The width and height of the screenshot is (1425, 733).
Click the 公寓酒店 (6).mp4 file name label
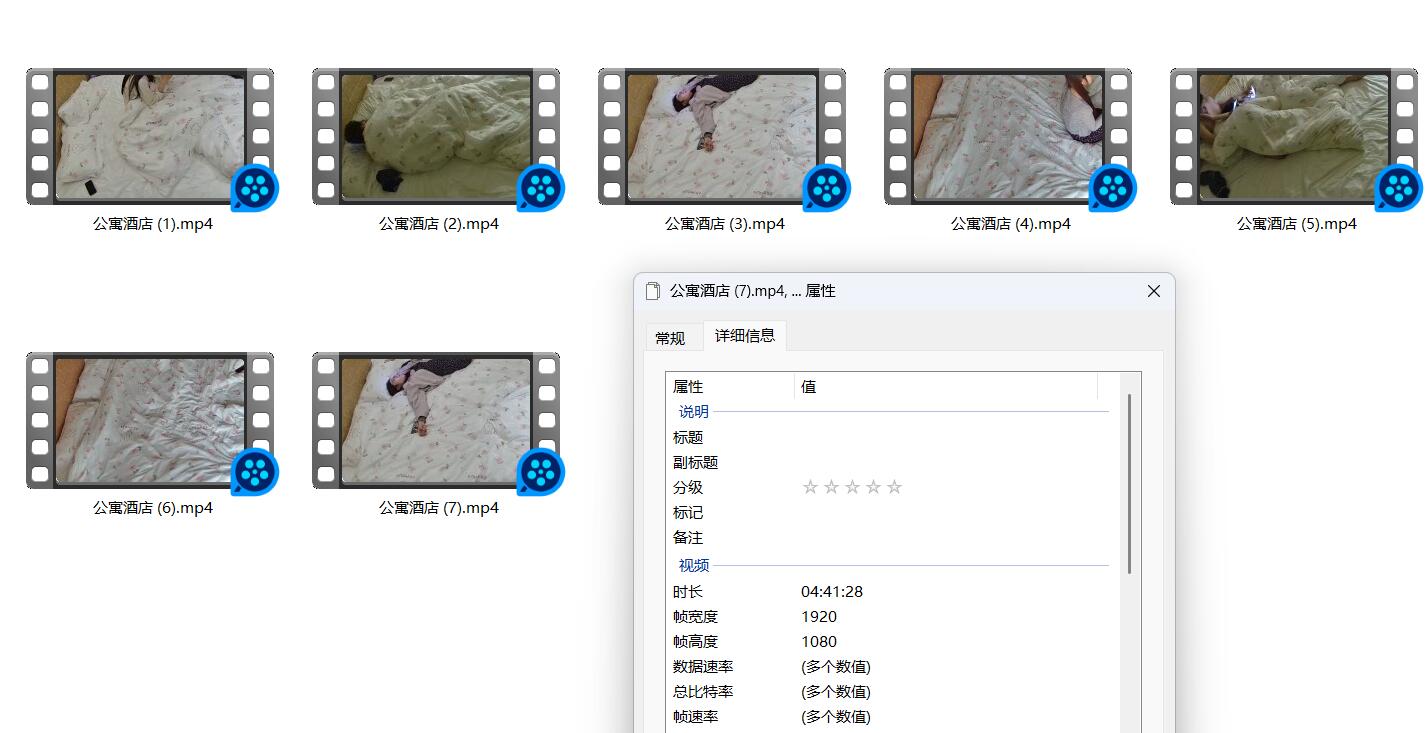pos(153,508)
